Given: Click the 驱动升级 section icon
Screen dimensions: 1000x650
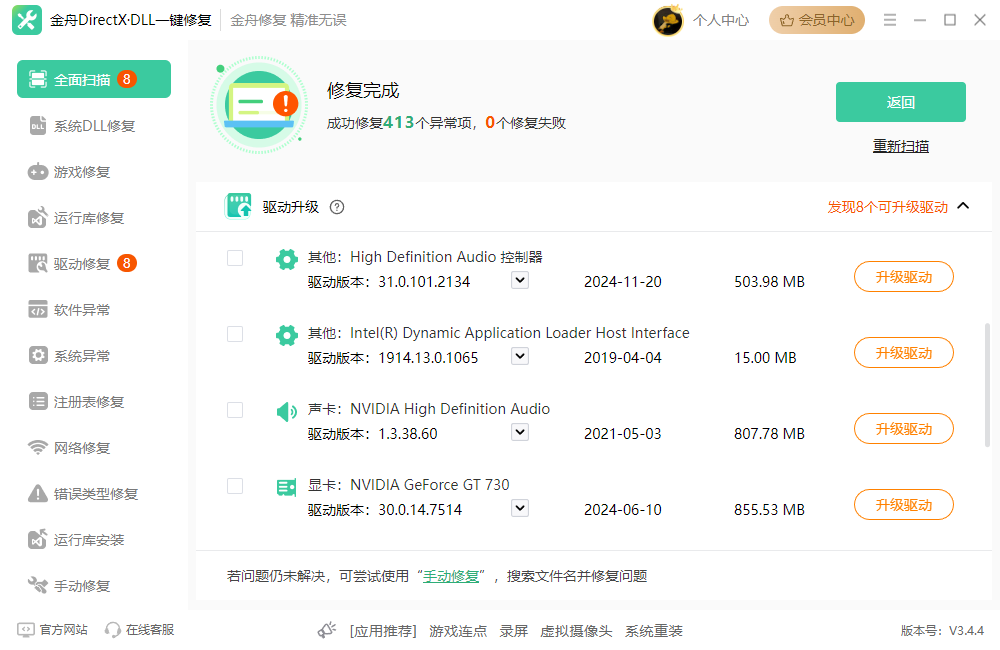Looking at the screenshot, I should tap(238, 206).
